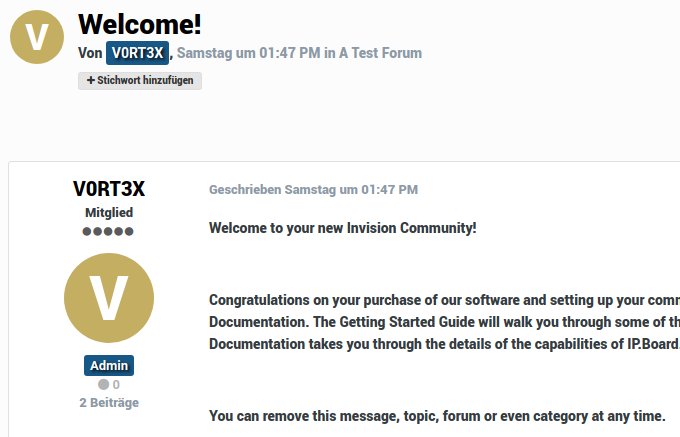This screenshot has width=680, height=437.
Task: Click the V0RT3X badge in the topic byline
Action: tap(138, 53)
